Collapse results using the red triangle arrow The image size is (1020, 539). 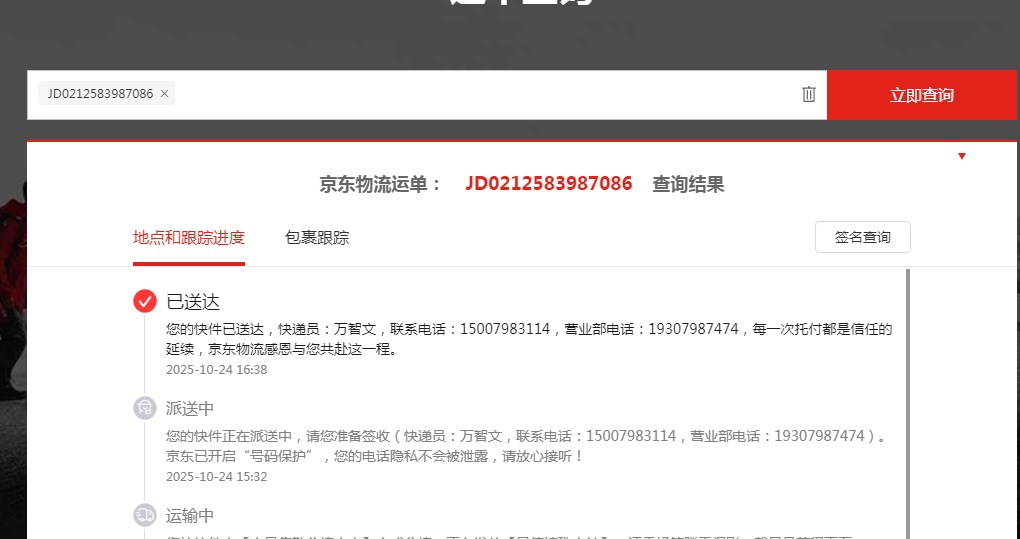961,156
